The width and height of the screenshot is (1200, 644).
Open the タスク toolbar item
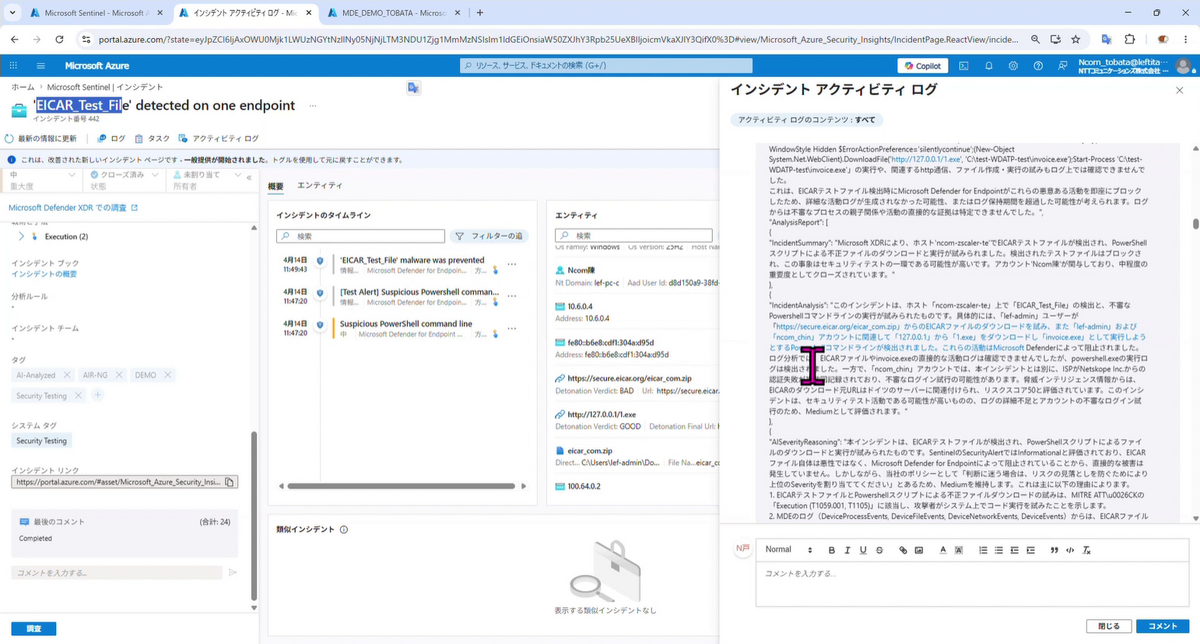[153, 138]
